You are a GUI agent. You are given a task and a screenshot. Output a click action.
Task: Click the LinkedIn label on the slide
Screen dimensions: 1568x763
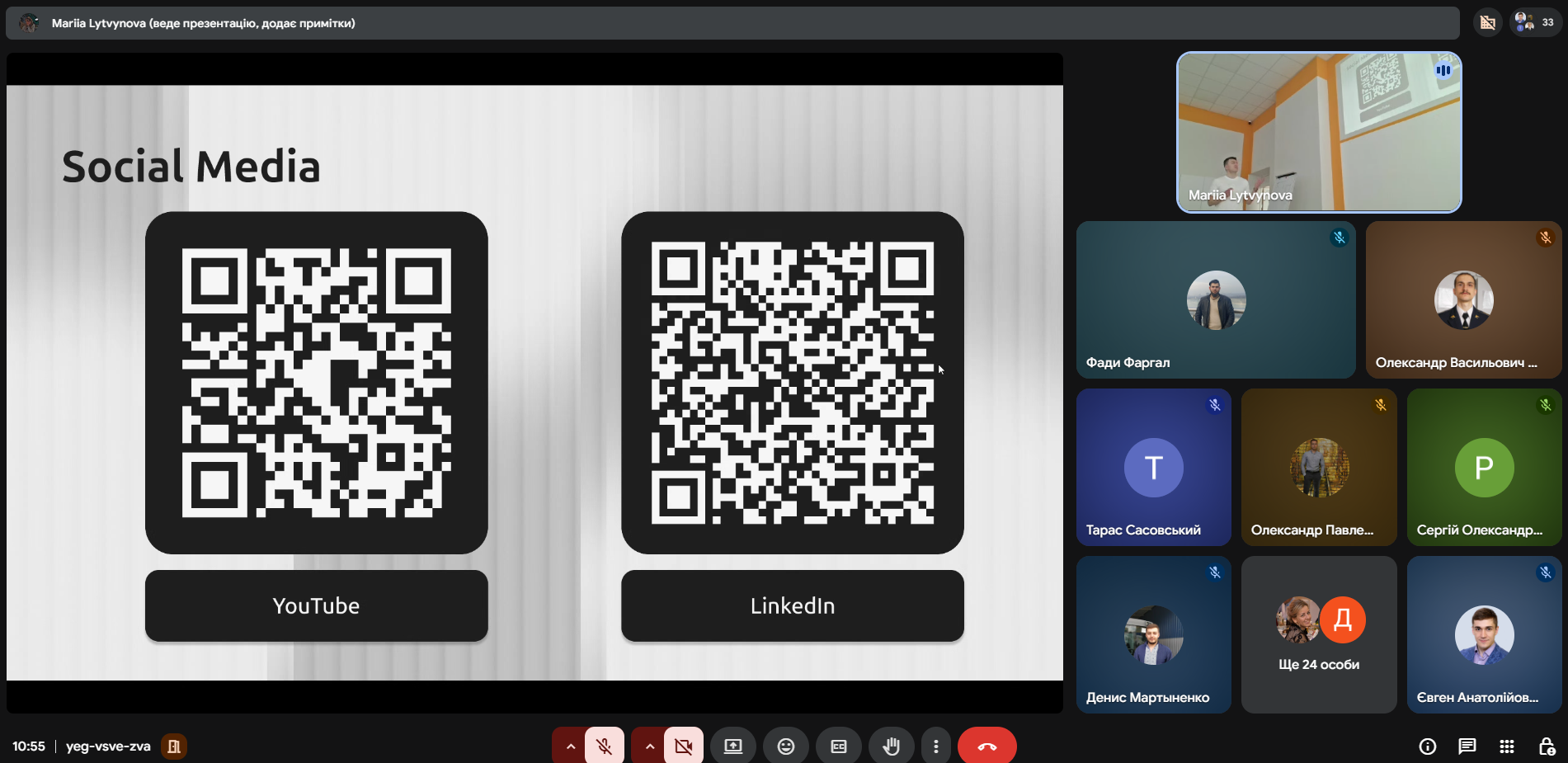point(793,605)
